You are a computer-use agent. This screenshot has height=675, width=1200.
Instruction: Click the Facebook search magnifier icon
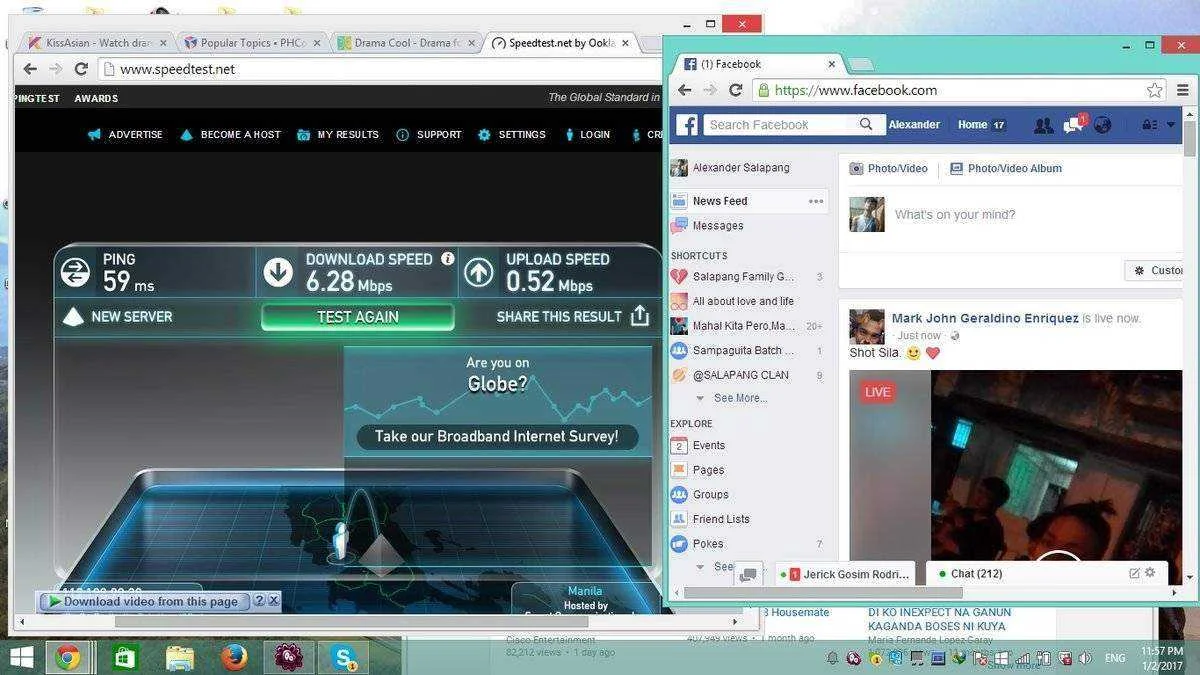click(866, 125)
